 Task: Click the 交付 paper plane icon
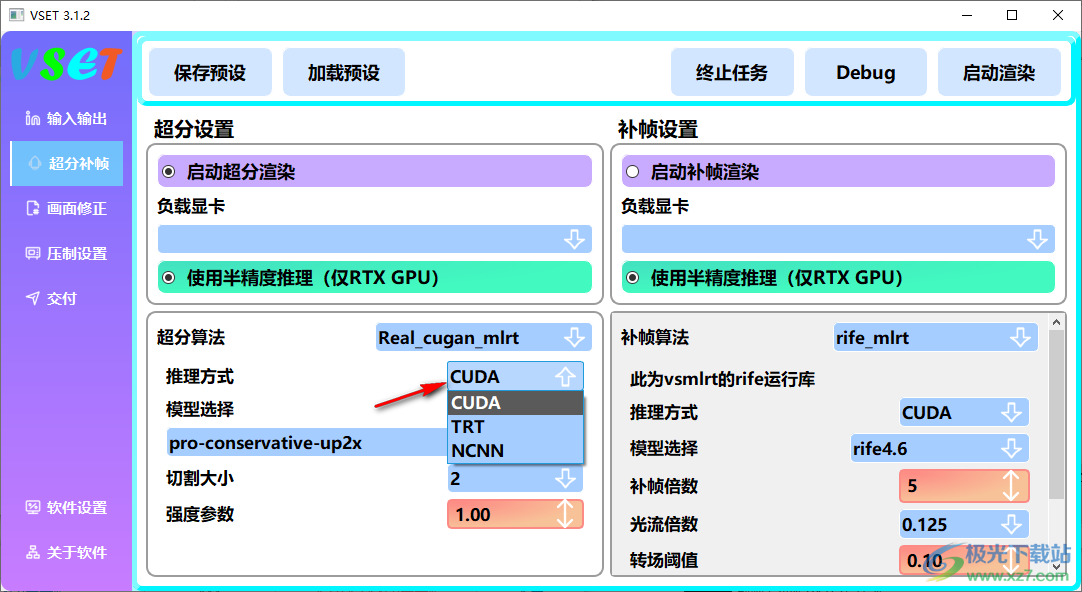(32, 298)
